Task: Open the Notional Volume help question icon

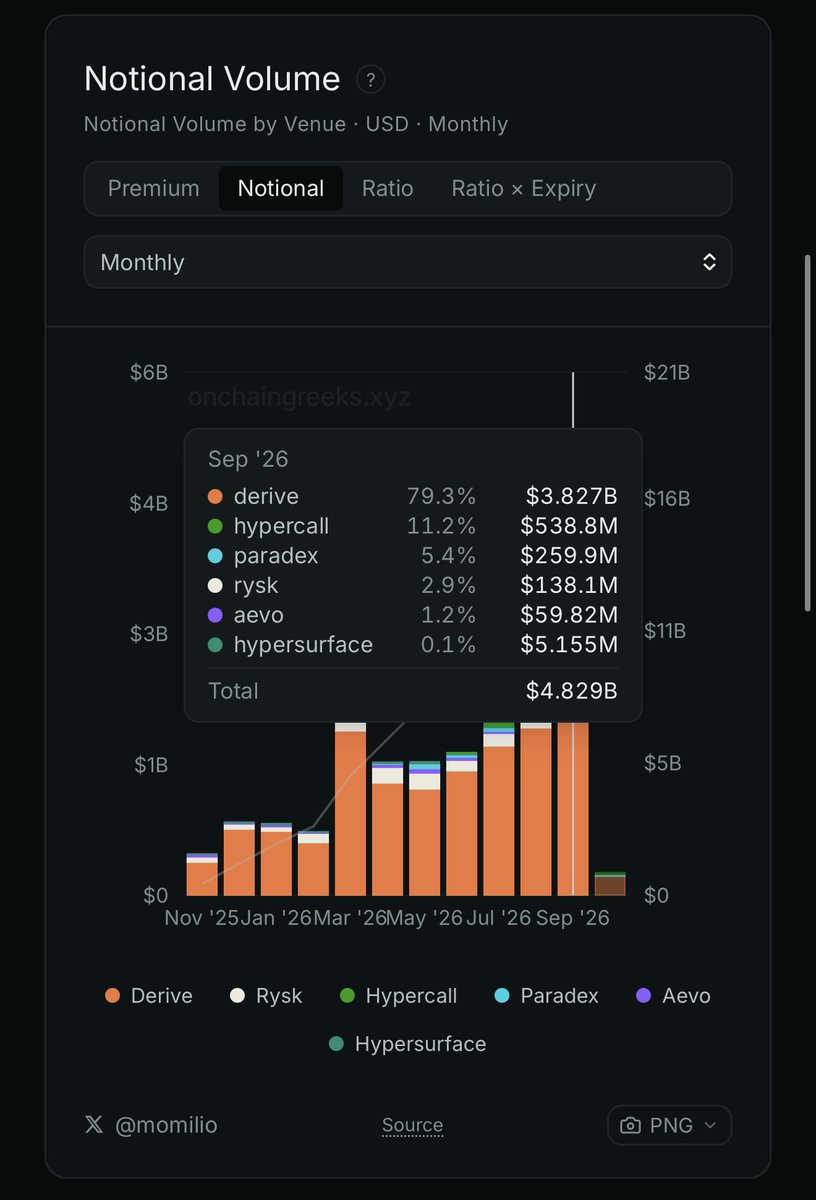Action: point(370,80)
